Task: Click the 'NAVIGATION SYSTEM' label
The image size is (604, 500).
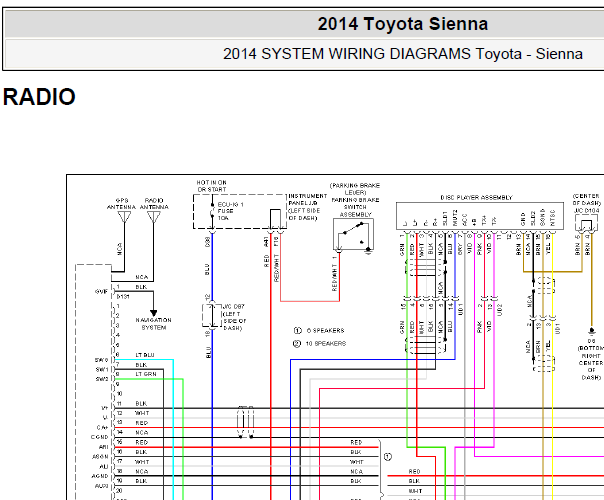Action: 154,324
